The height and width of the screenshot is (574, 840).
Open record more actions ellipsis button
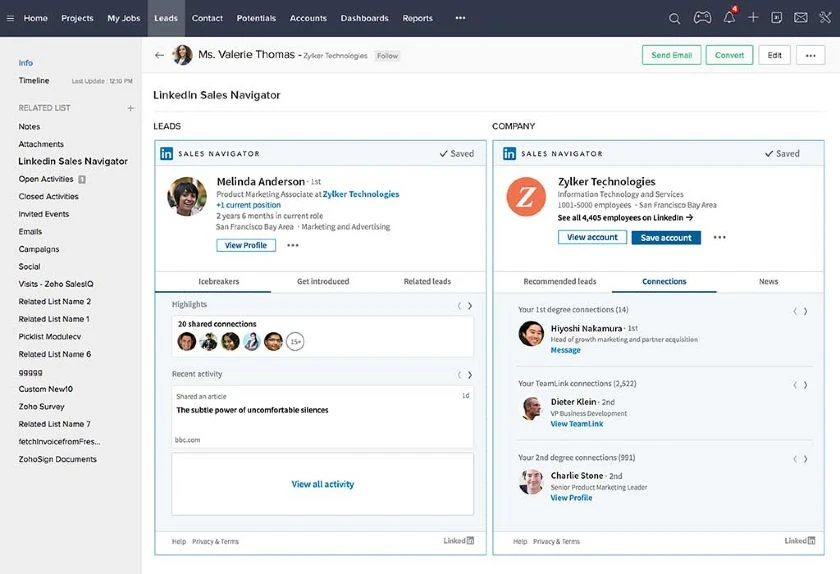pyautogui.click(x=810, y=55)
